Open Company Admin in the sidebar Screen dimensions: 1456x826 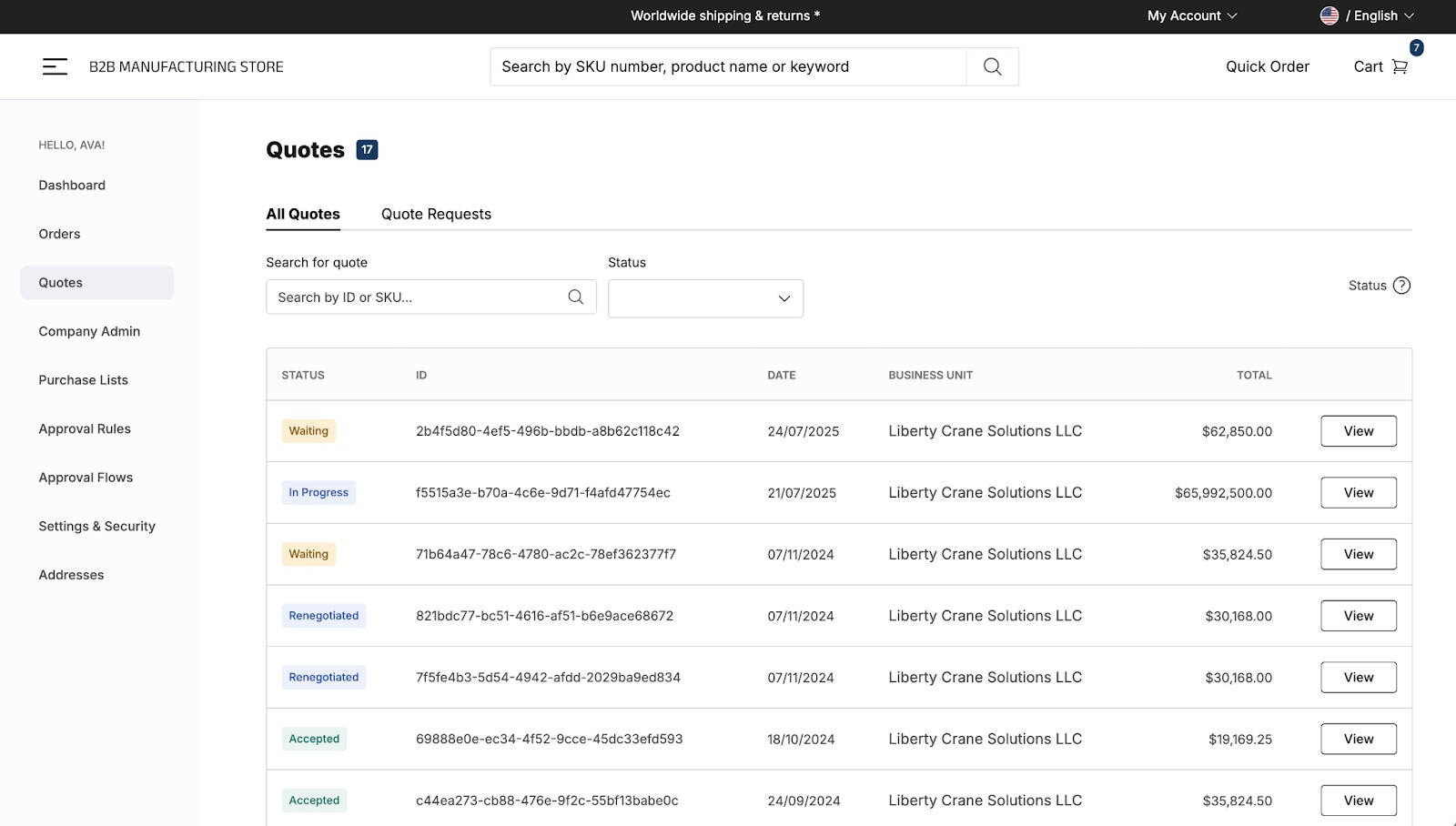pos(89,331)
